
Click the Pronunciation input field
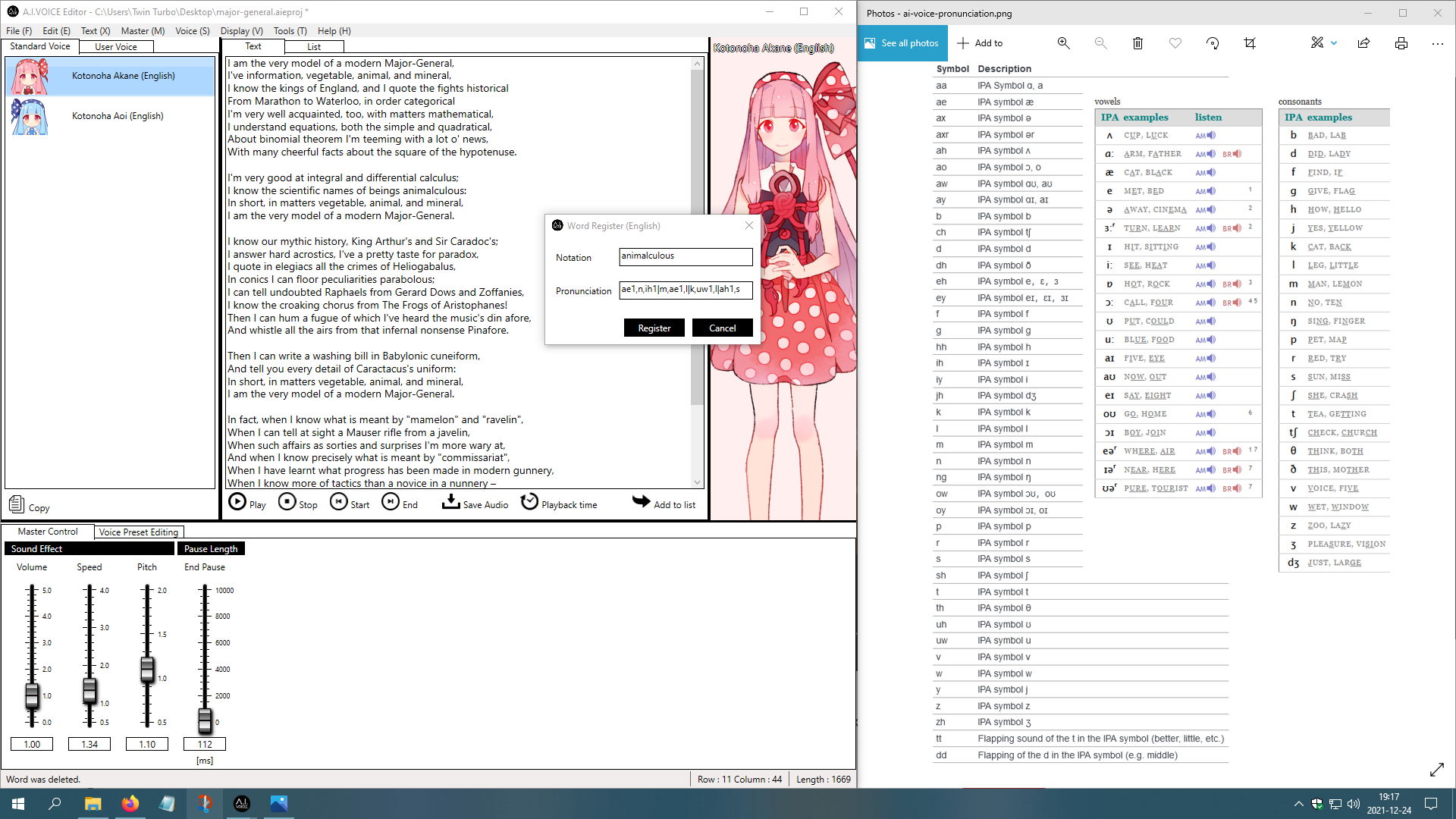pyautogui.click(x=685, y=290)
